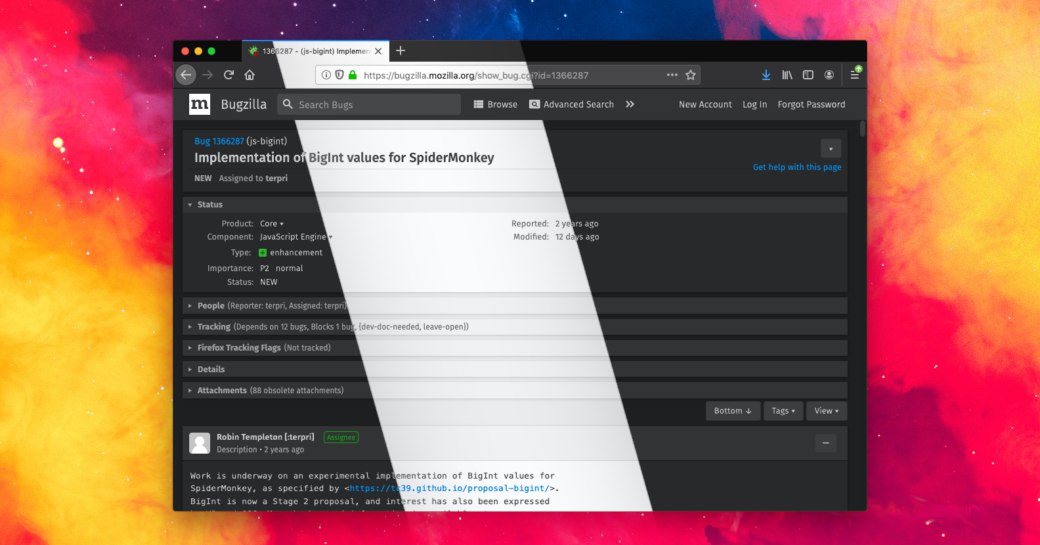The image size is (1040, 545).
Task: Open the Downloads arrow icon
Action: 766,75
